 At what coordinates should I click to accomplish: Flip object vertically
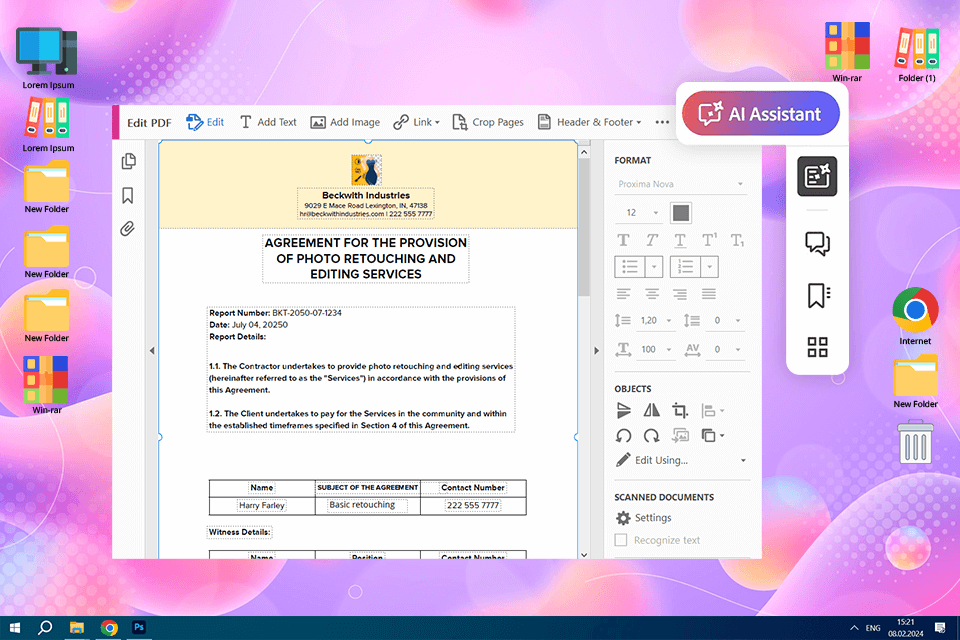[x=623, y=410]
